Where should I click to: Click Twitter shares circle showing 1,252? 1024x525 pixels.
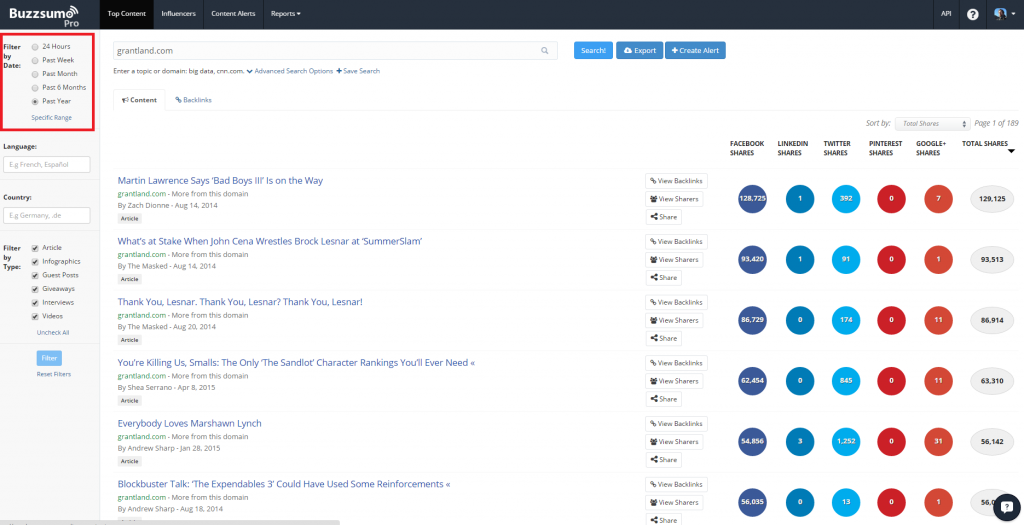pyautogui.click(x=846, y=441)
